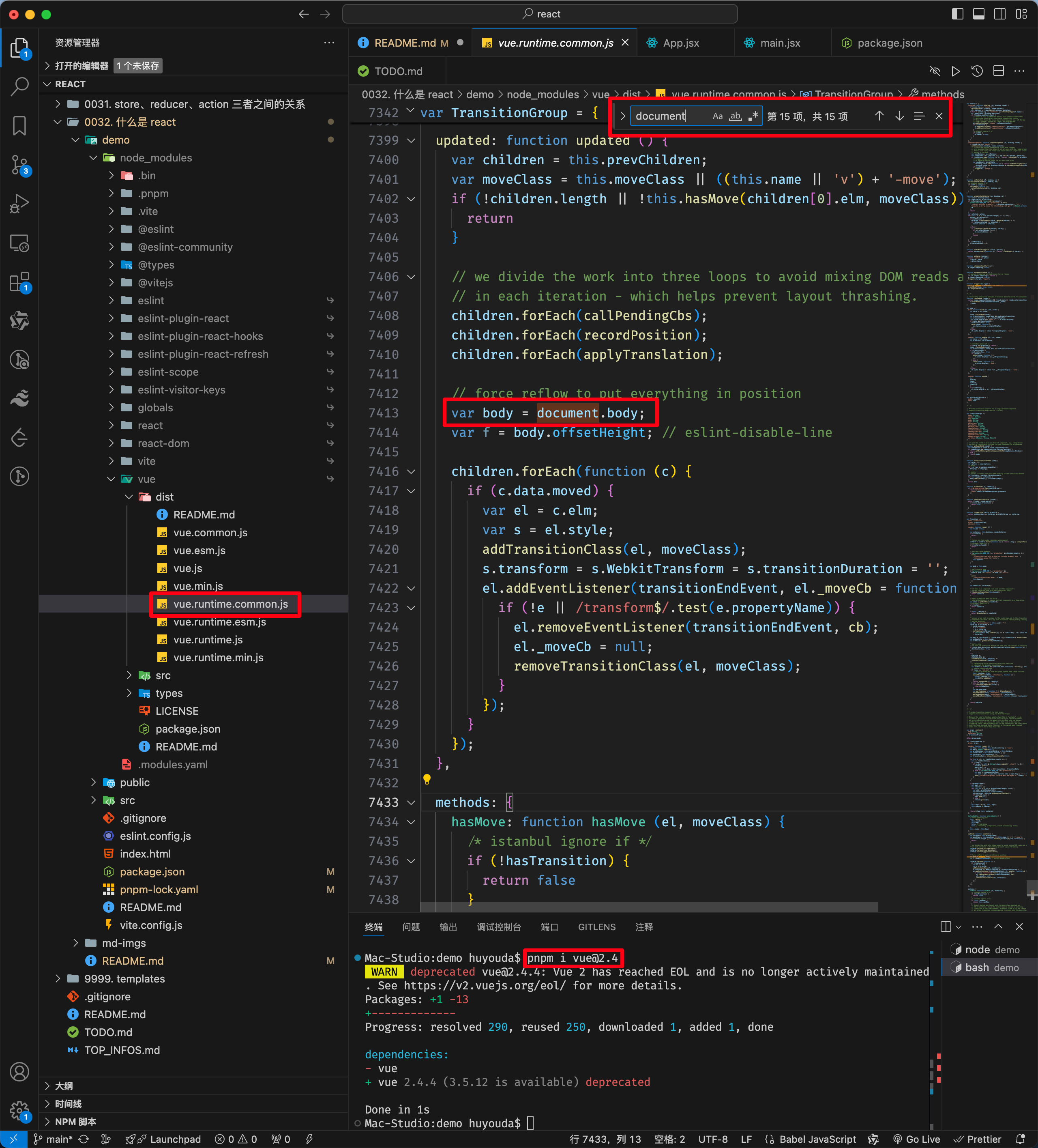This screenshot has height=1148, width=1038.
Task: Click the Run play icon in editor toolbar
Action: point(955,71)
